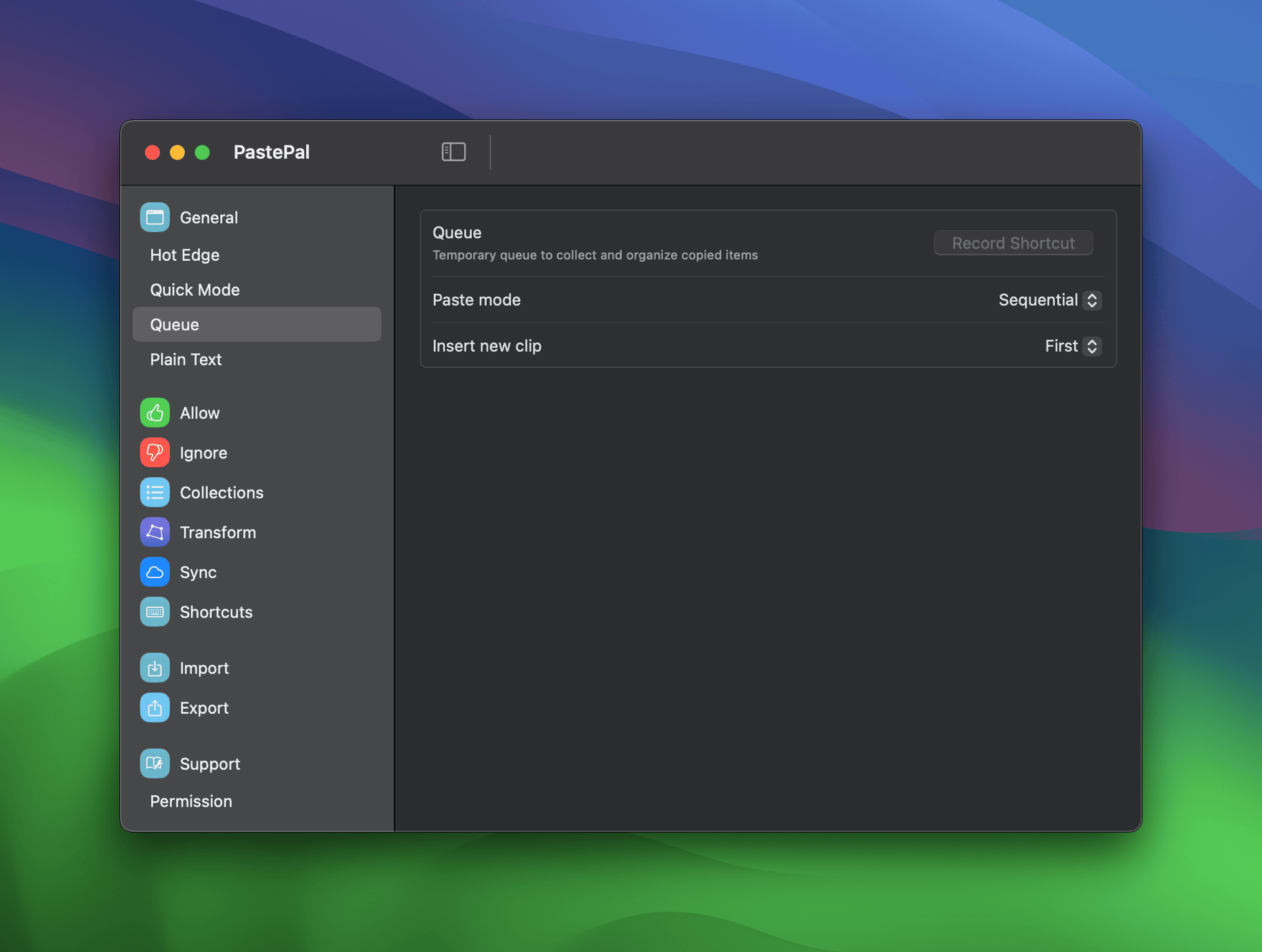Click the purple Transform icon

point(155,532)
